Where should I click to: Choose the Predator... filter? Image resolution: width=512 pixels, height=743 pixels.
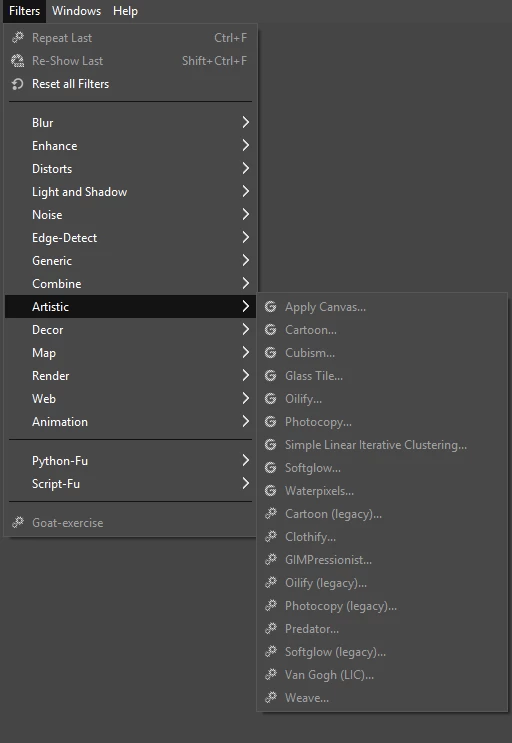coord(382,628)
